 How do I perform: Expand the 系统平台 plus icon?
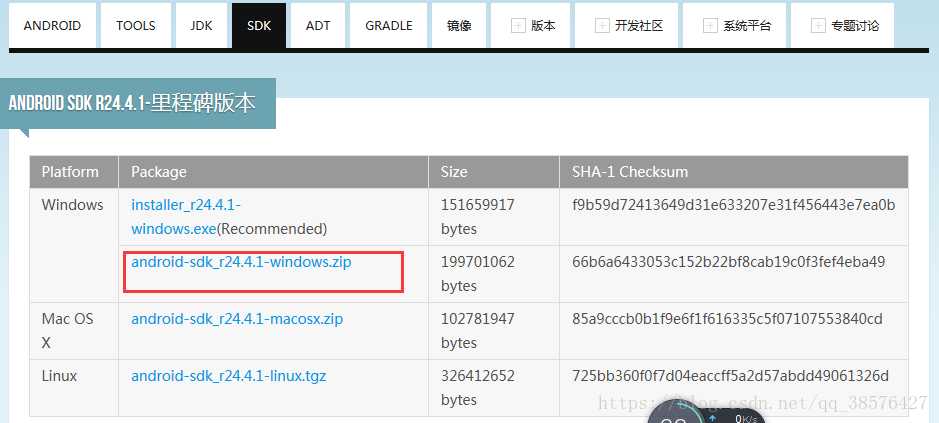pyautogui.click(x=710, y=26)
